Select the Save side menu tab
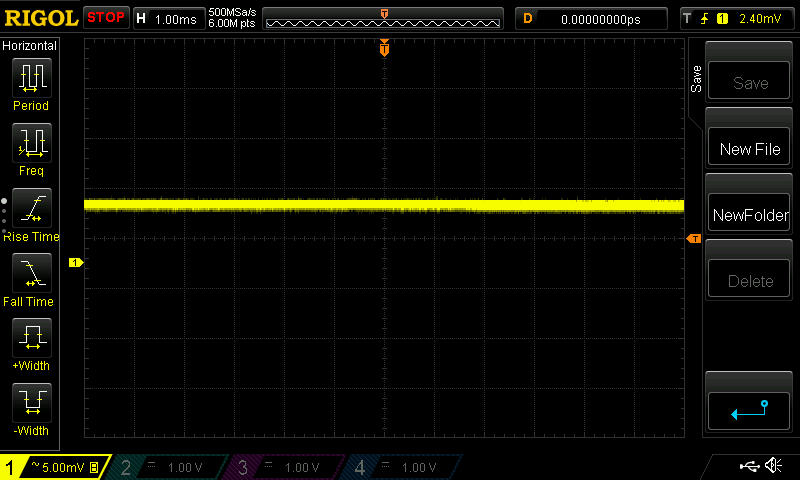Viewport: 800px width, 480px height. (696, 79)
